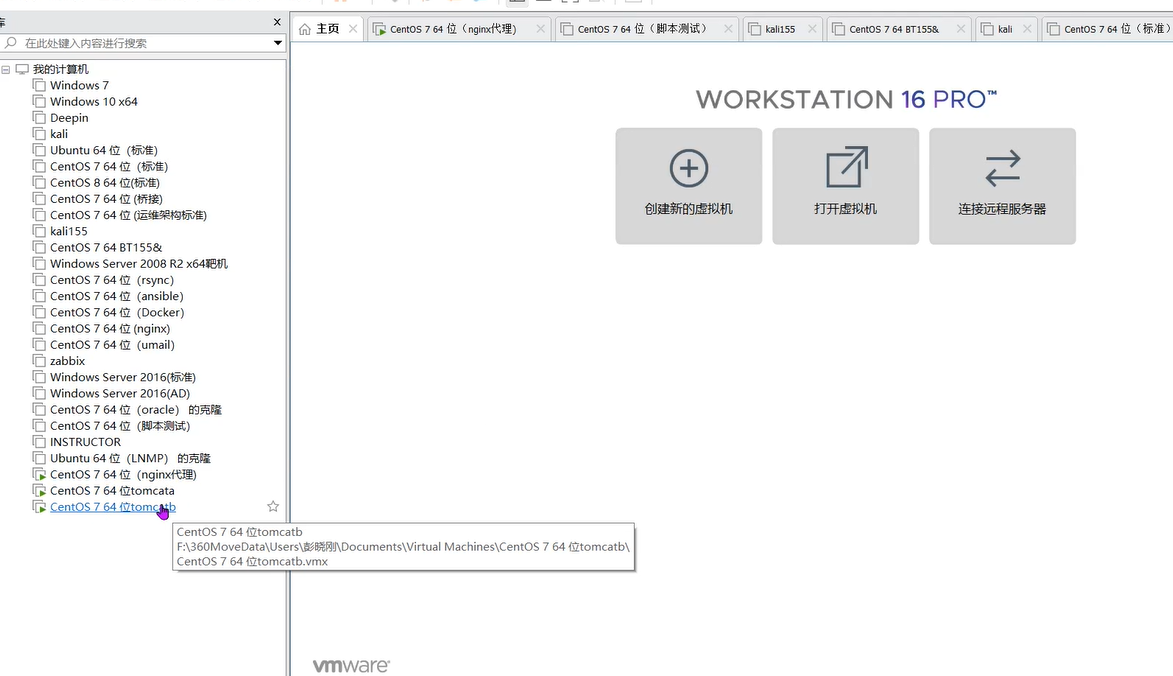Focus the library search input field
The height and width of the screenshot is (676, 1173).
click(x=142, y=43)
